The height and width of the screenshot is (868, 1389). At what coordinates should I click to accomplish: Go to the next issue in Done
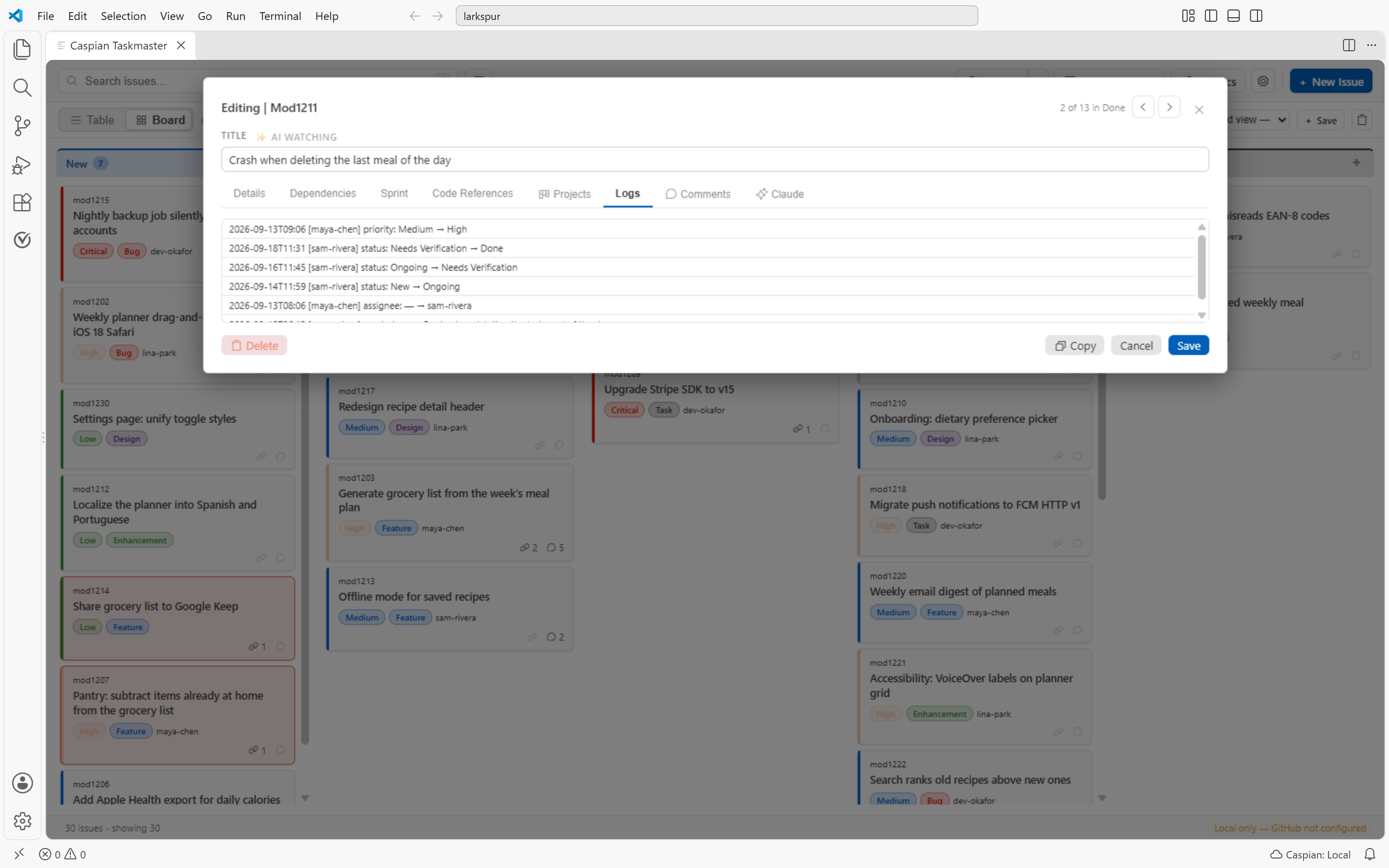pyautogui.click(x=1169, y=107)
